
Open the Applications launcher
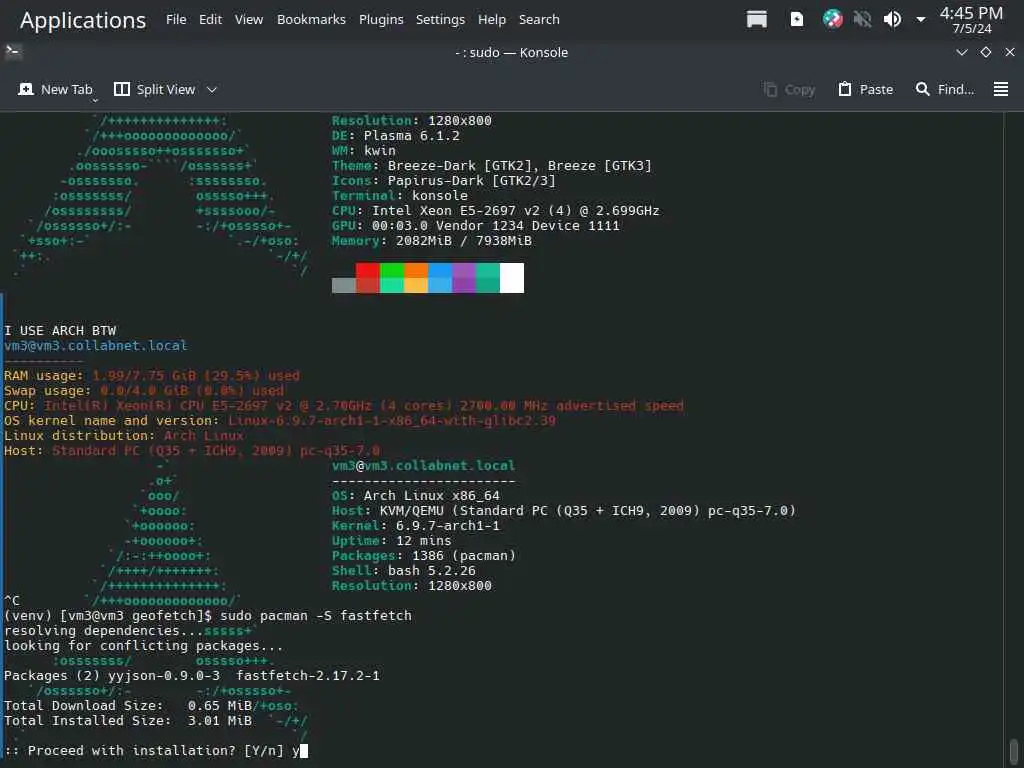83,20
